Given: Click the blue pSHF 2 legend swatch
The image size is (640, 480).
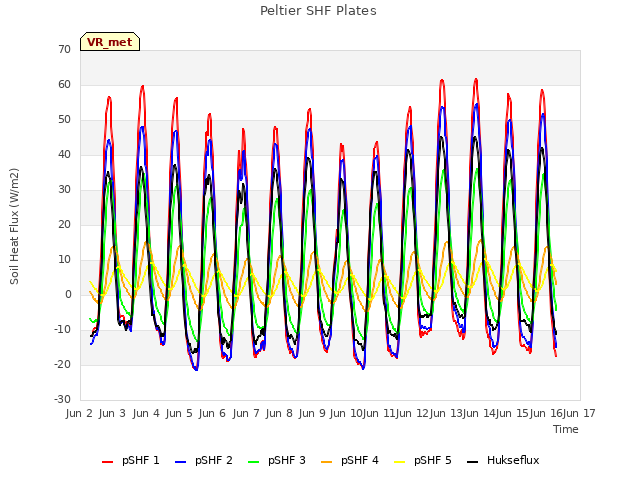Looking at the screenshot, I should tap(180, 462).
